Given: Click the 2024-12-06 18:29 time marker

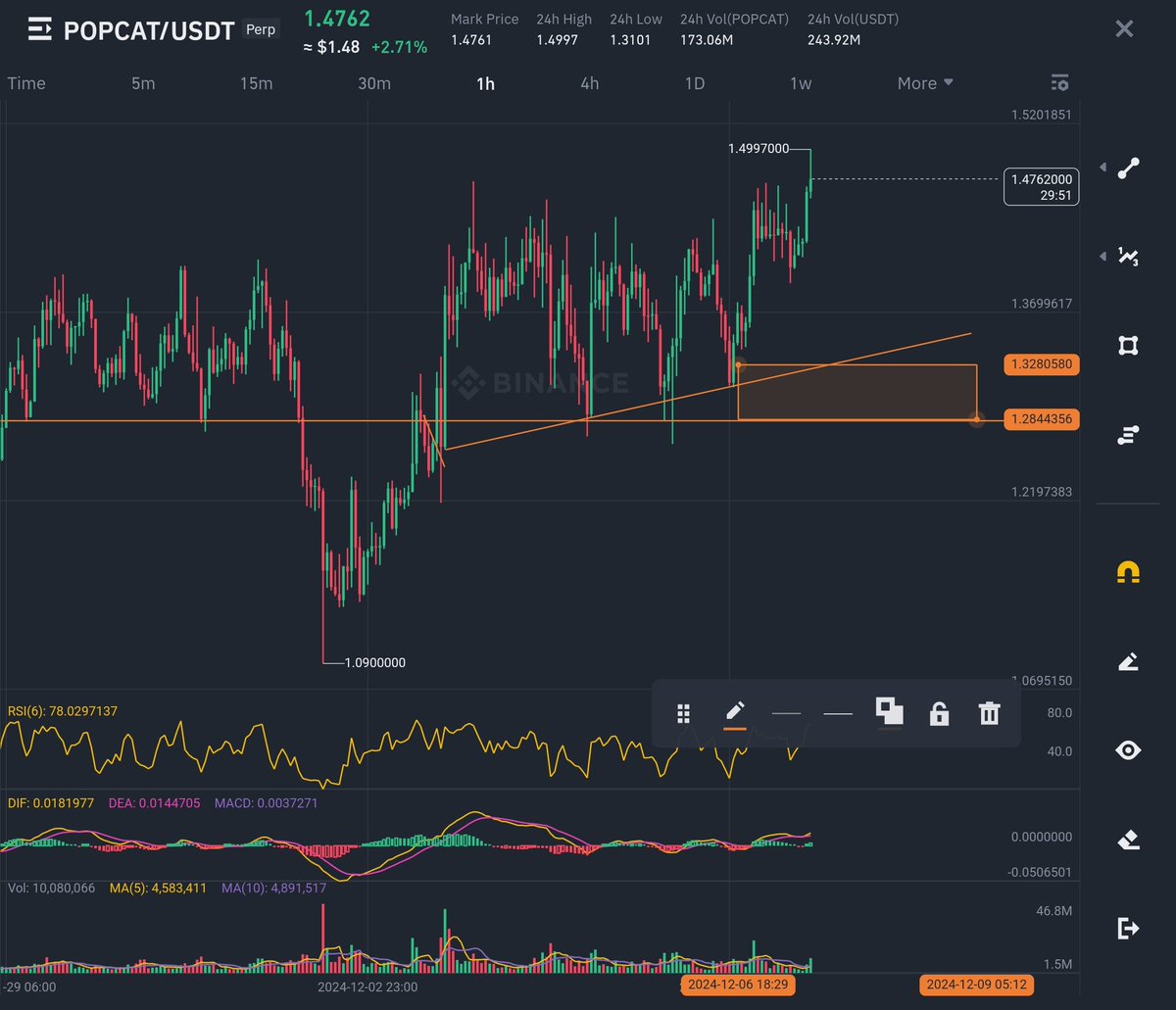Looking at the screenshot, I should click(738, 985).
